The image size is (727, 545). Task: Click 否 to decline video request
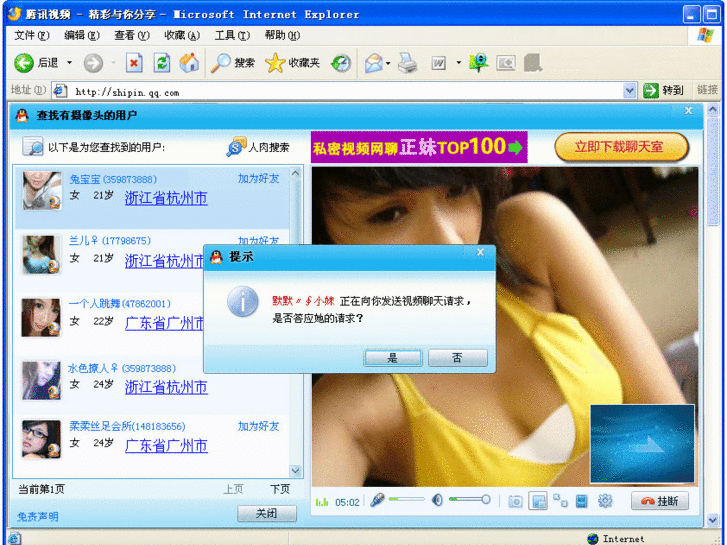pyautogui.click(x=458, y=358)
